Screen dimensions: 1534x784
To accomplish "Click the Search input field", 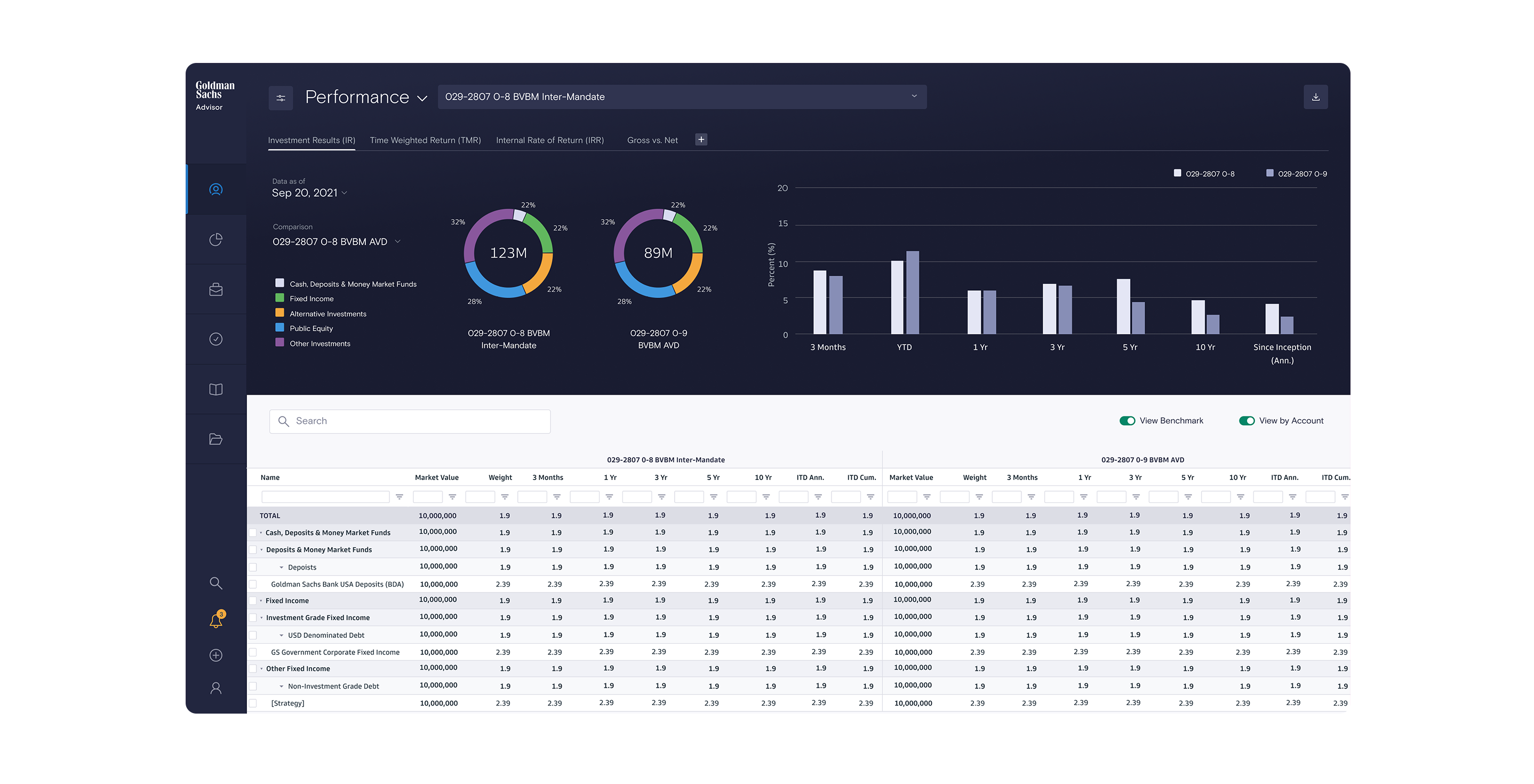I will point(410,421).
